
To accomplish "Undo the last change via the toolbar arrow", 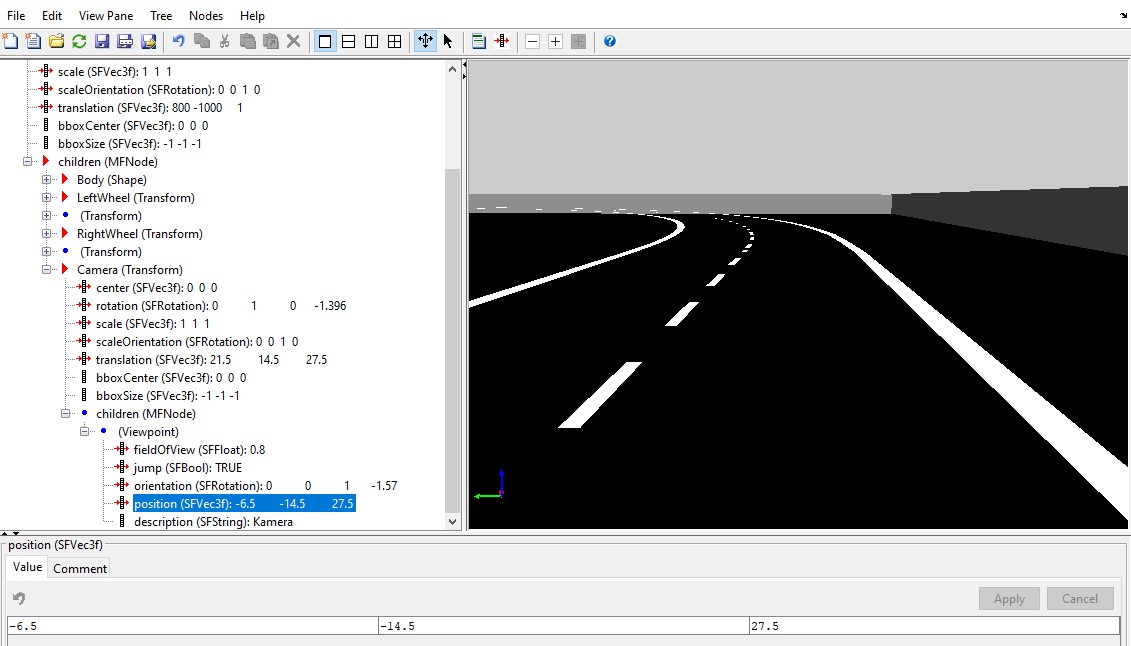I will tap(178, 41).
